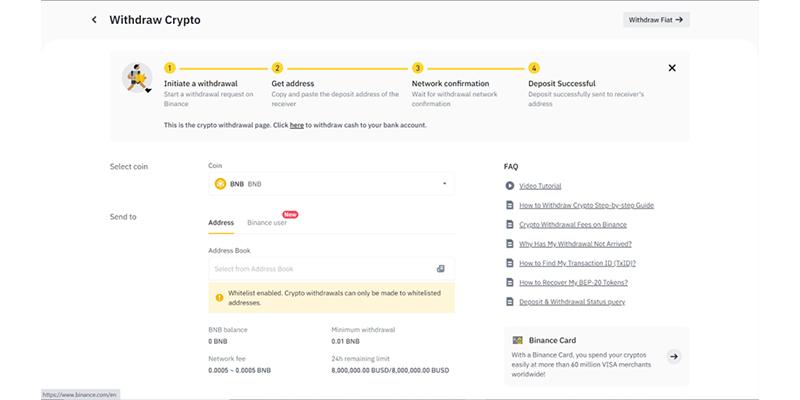Expand the coin selector caret arrow
Image resolution: width=800 pixels, height=400 pixels.
(444, 184)
